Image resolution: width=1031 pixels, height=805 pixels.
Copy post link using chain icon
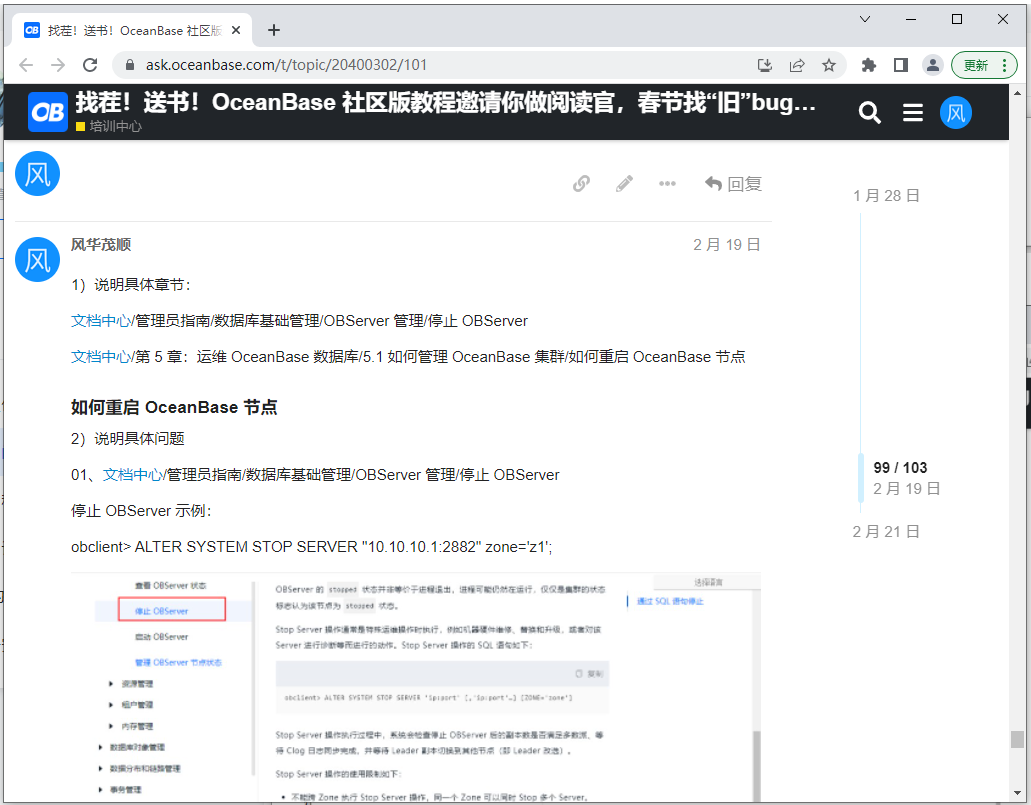(x=581, y=183)
